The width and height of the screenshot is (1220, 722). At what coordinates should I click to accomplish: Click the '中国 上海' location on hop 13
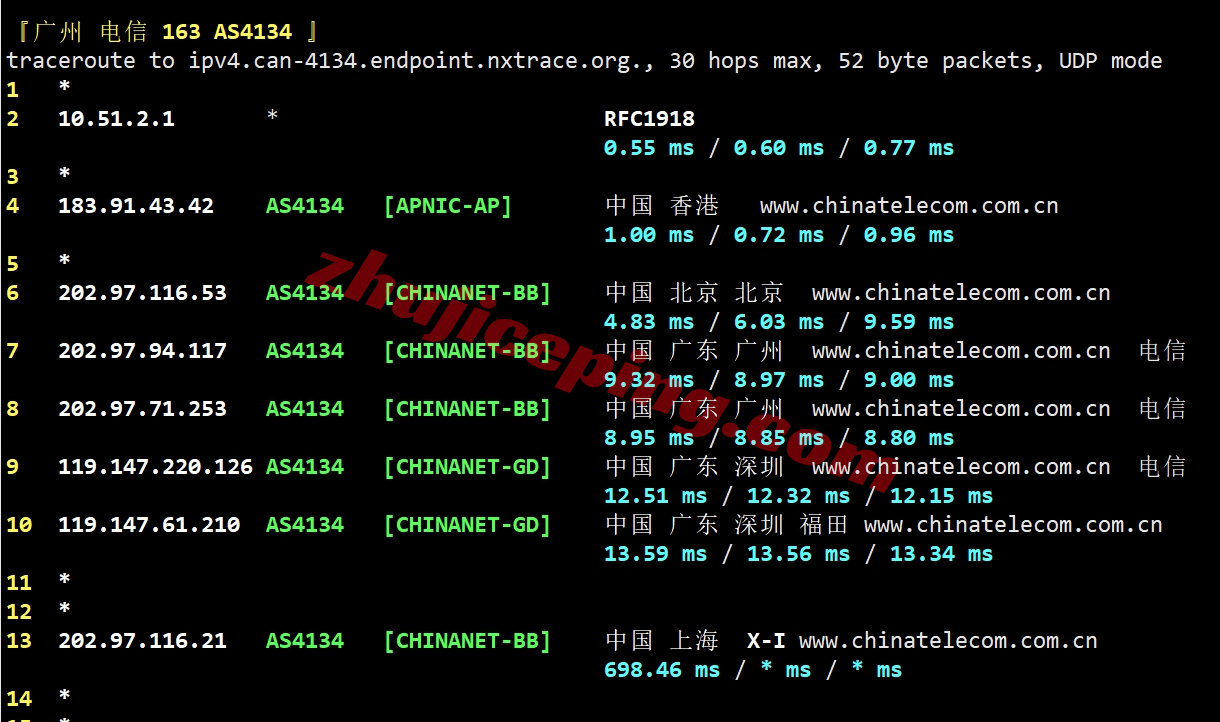pos(662,641)
